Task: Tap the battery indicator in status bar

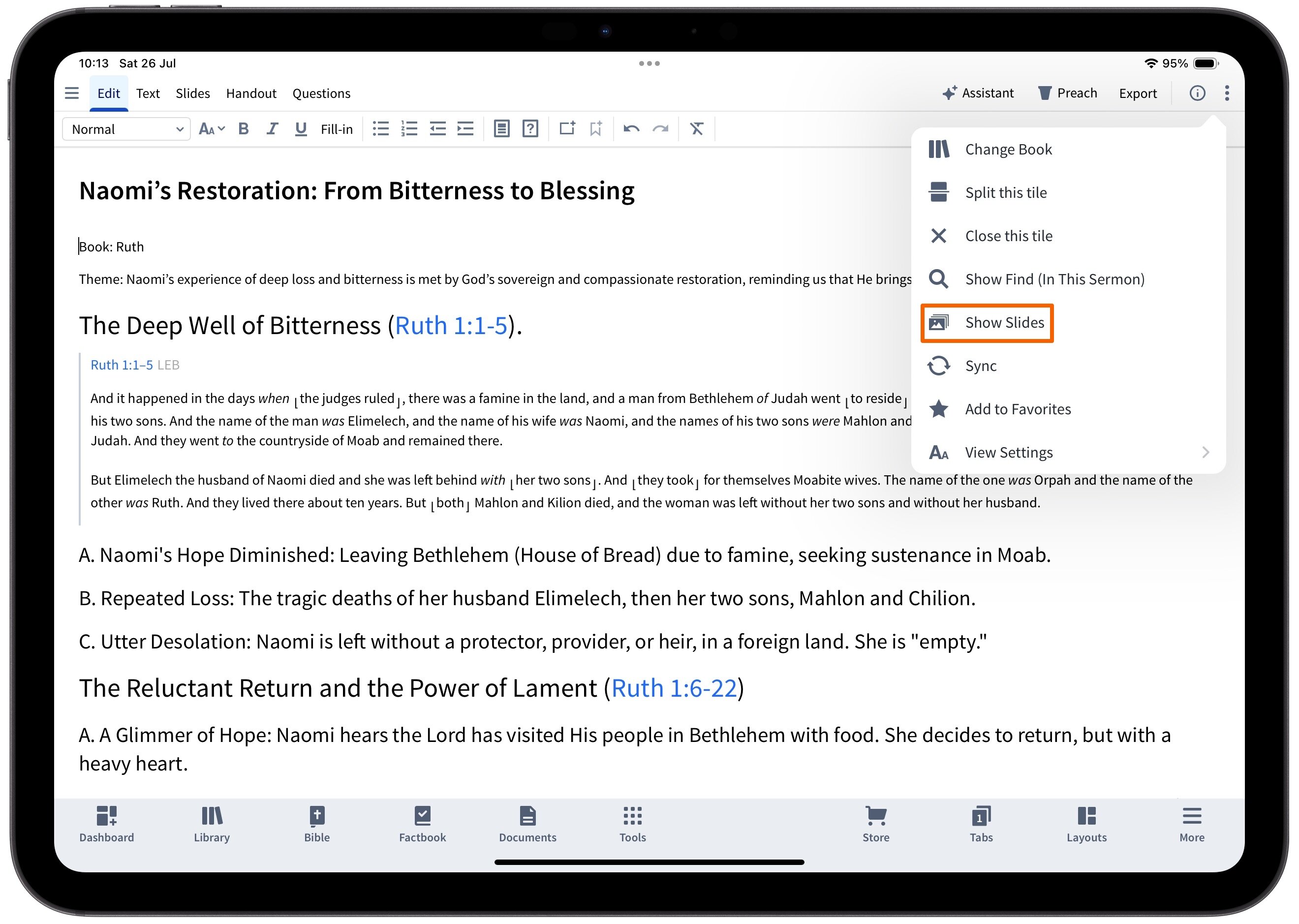Action: coord(1206,63)
